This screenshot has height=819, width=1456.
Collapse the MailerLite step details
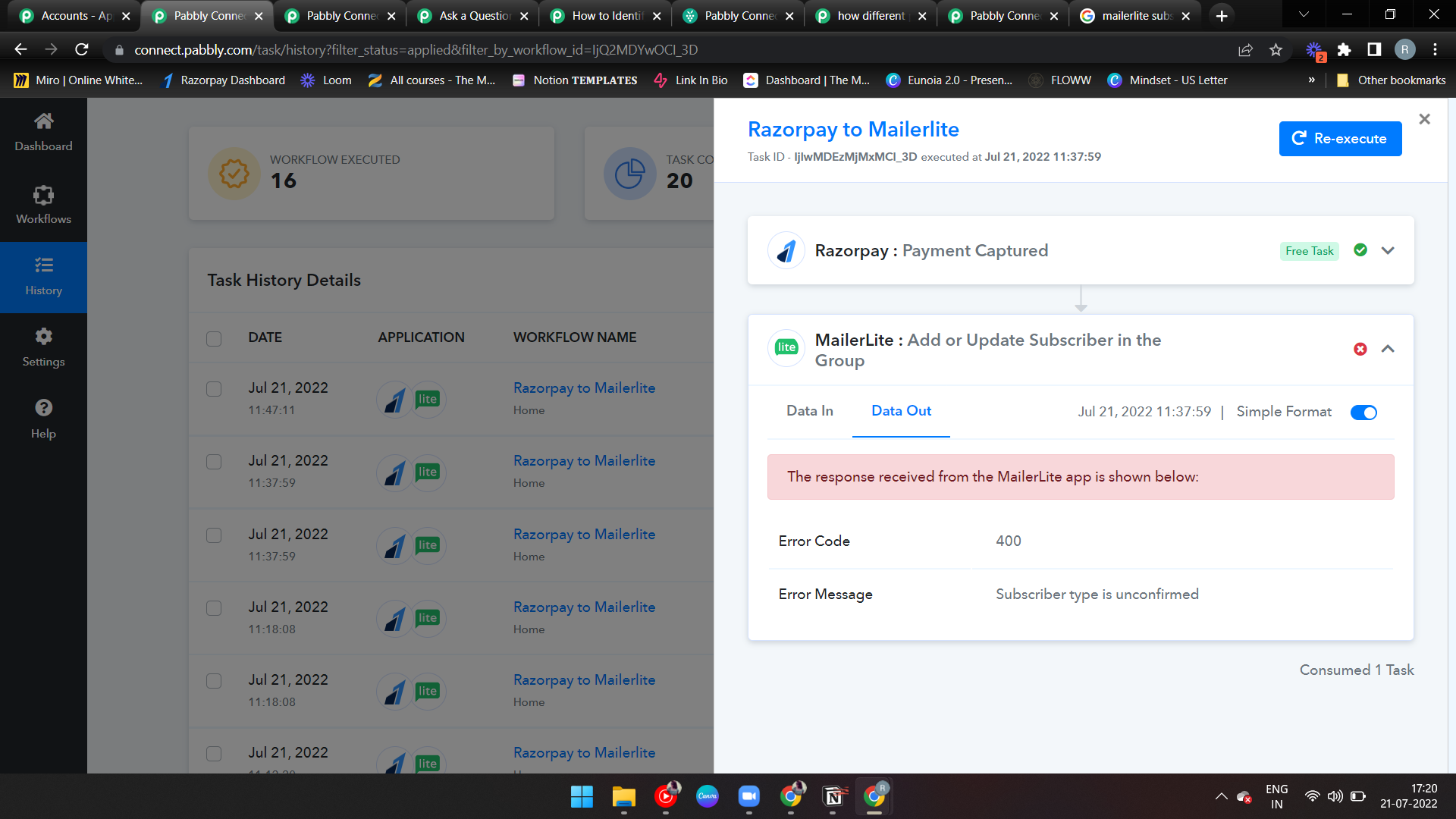(x=1388, y=349)
